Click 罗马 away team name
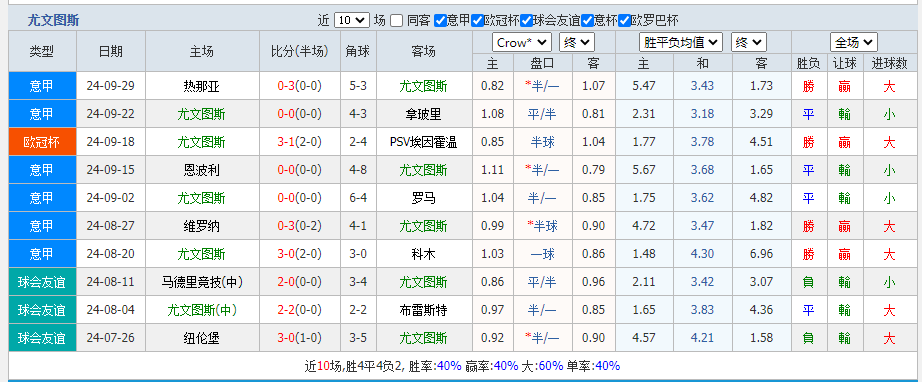This screenshot has height=382, width=922. (423, 198)
